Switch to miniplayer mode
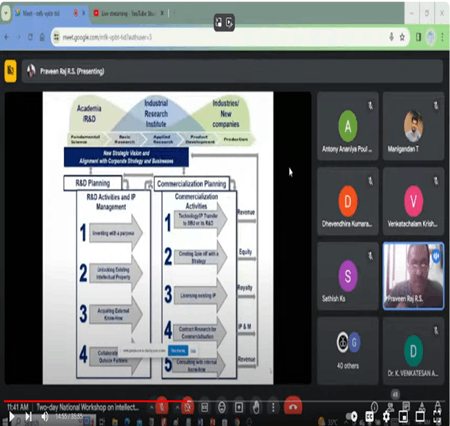Viewport: 450px width, 426px height. click(403, 416)
